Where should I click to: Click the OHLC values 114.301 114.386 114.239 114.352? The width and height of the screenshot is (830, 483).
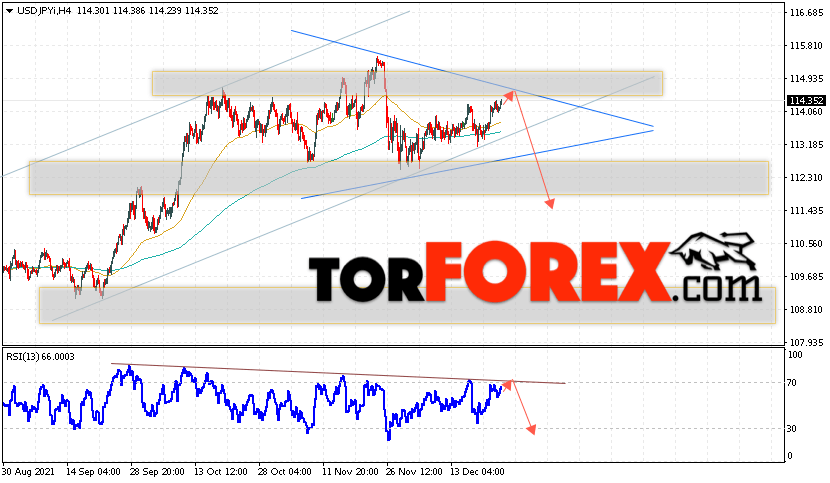click(148, 11)
